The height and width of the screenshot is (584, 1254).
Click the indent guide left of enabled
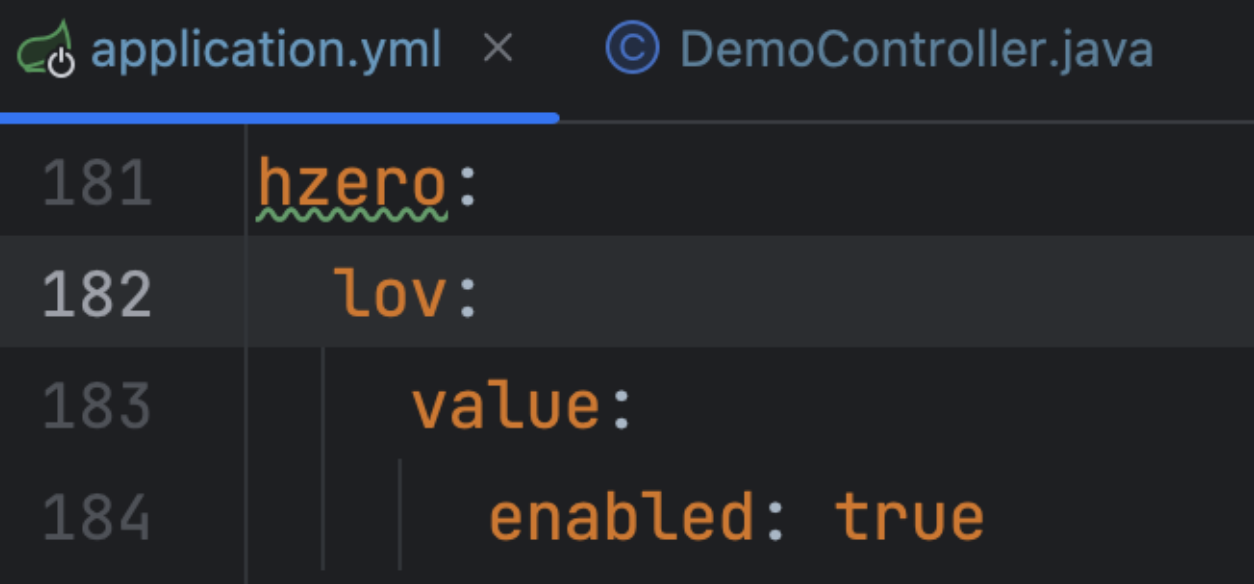[400, 518]
